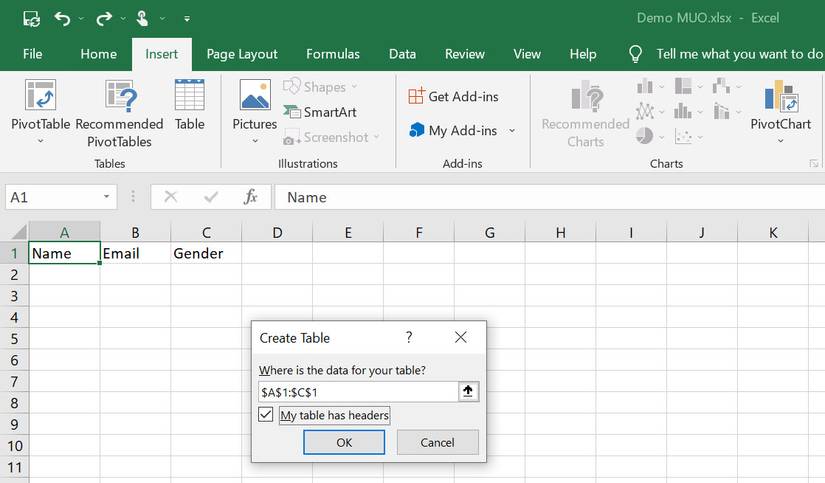Toggle Touch/Mouse mode icon
Viewport: 825px width, 483px height.
pyautogui.click(x=143, y=19)
